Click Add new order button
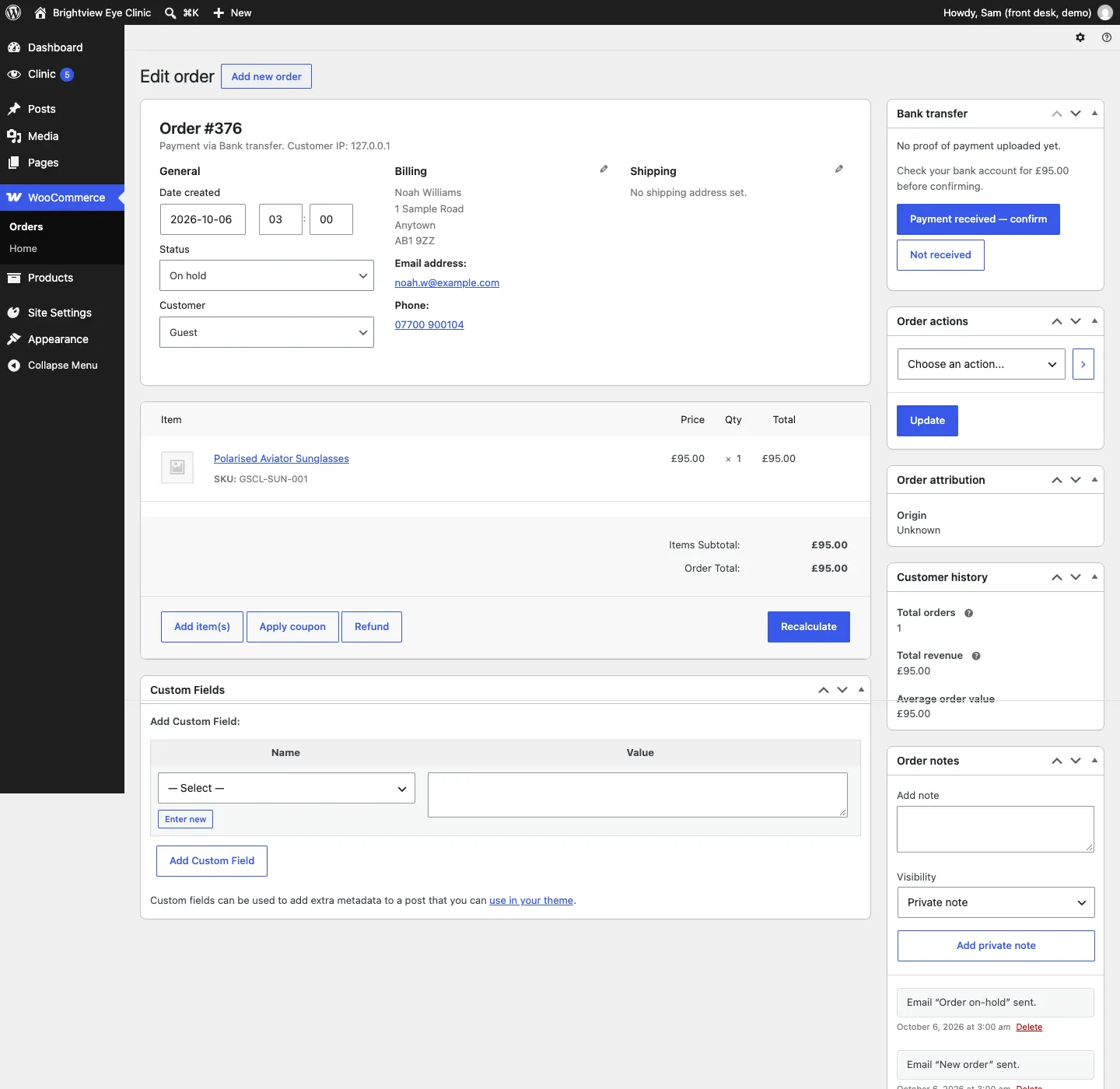The image size is (1120, 1089). coord(266,76)
